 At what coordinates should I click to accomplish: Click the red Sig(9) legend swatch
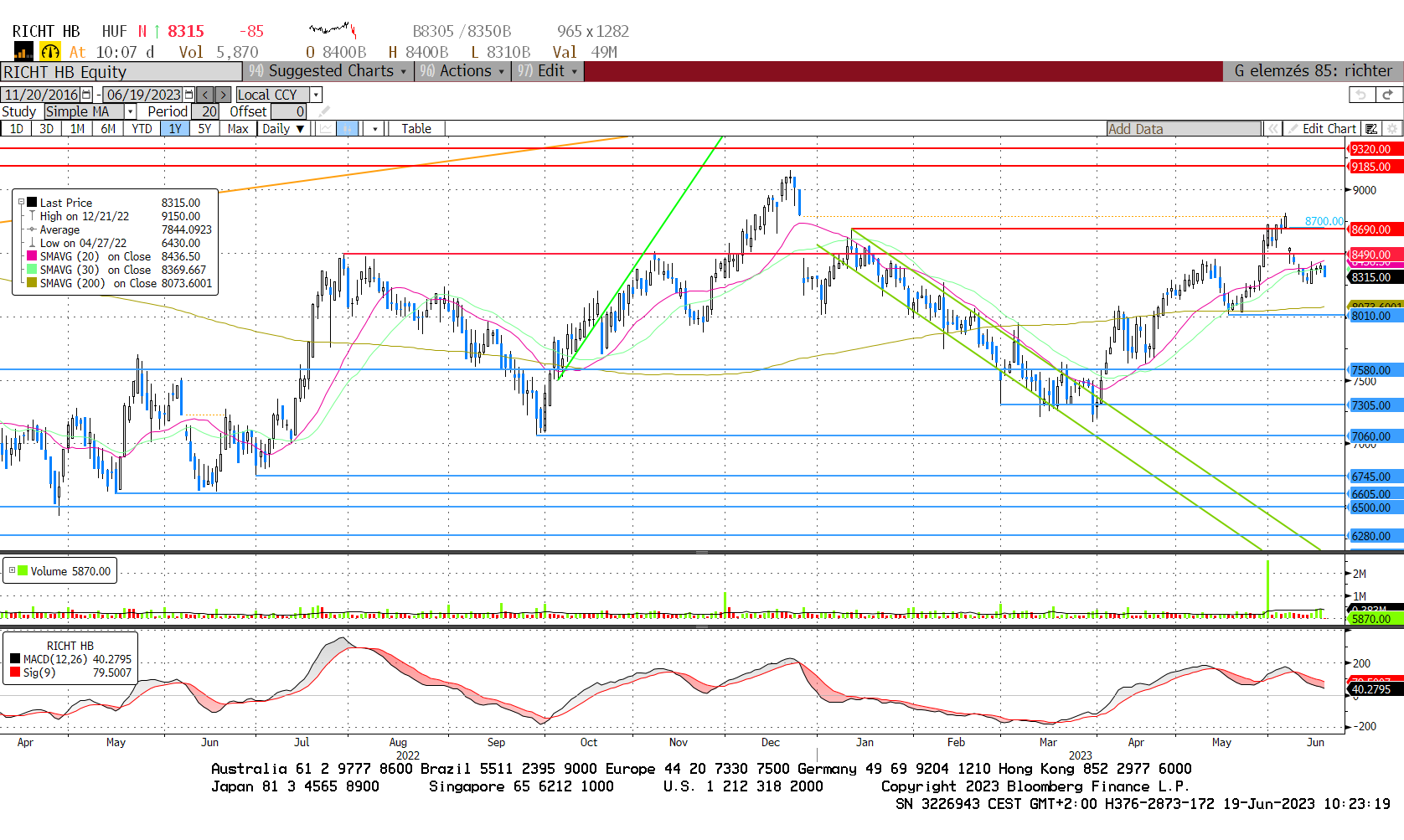tap(15, 673)
